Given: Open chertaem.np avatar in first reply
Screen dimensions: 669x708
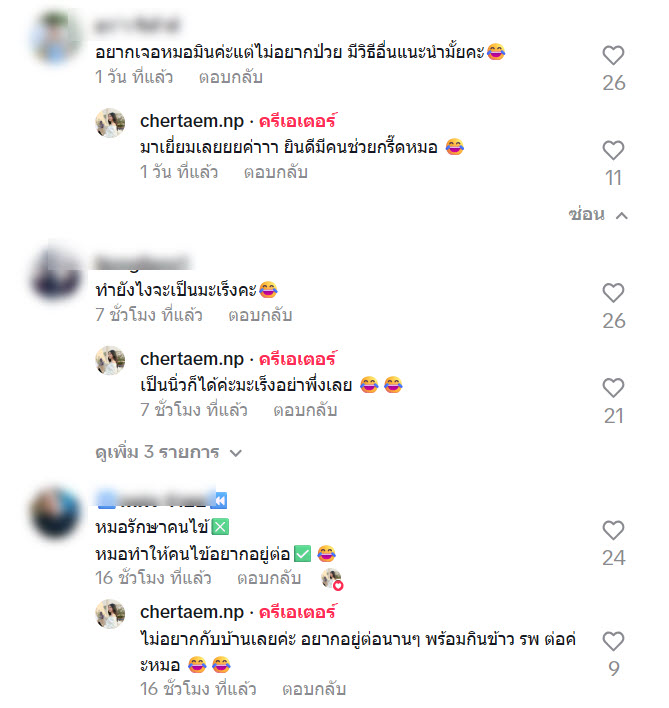Looking at the screenshot, I should (110, 122).
